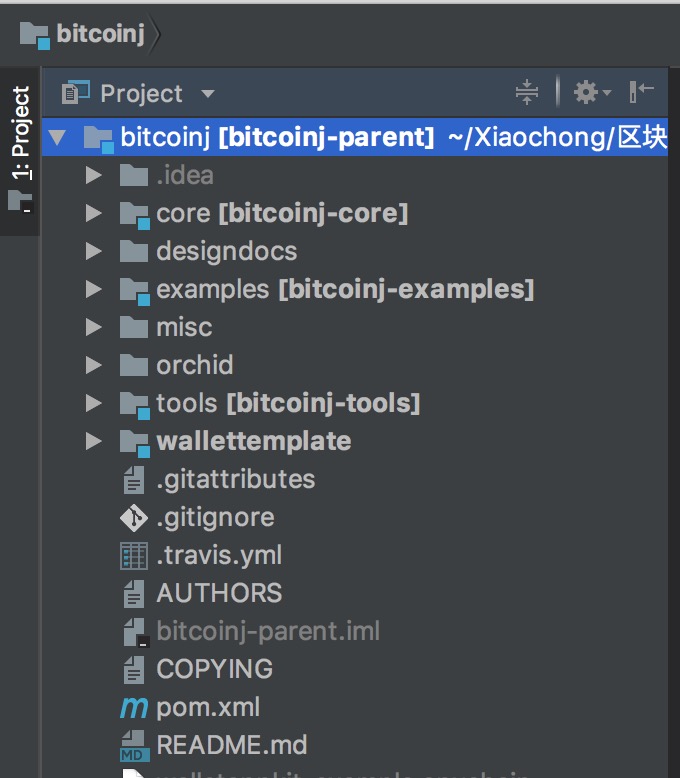This screenshot has height=778, width=680.
Task: Expand the examples module folder
Action: click(x=94, y=289)
